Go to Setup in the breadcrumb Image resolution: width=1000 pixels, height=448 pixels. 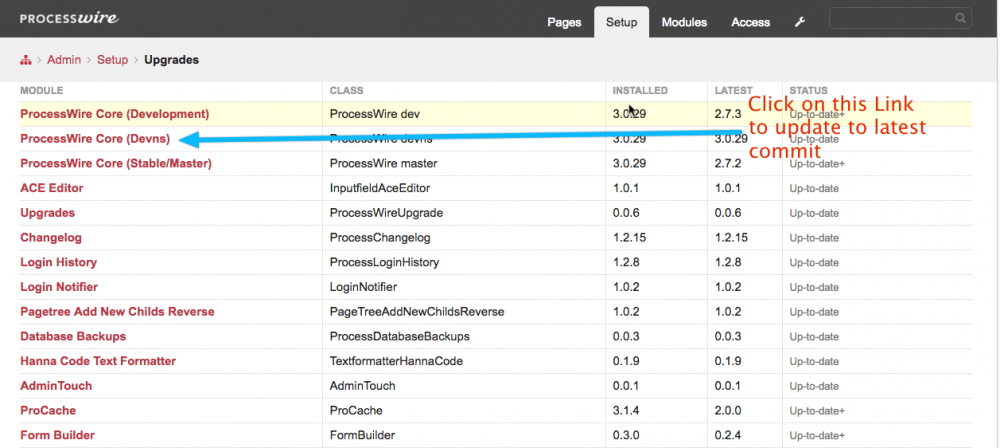[x=112, y=60]
